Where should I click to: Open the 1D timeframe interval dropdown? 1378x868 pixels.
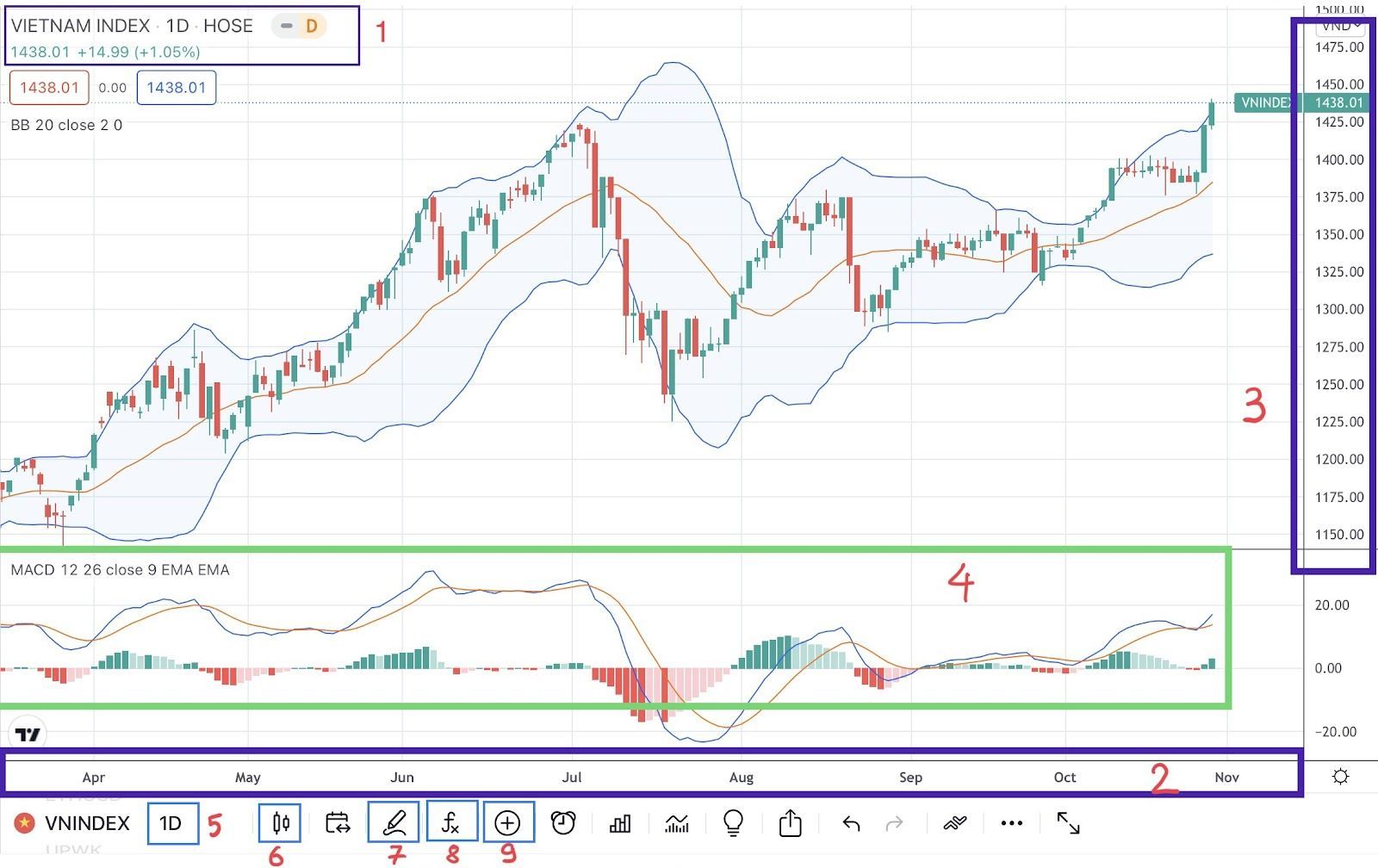coord(171,823)
